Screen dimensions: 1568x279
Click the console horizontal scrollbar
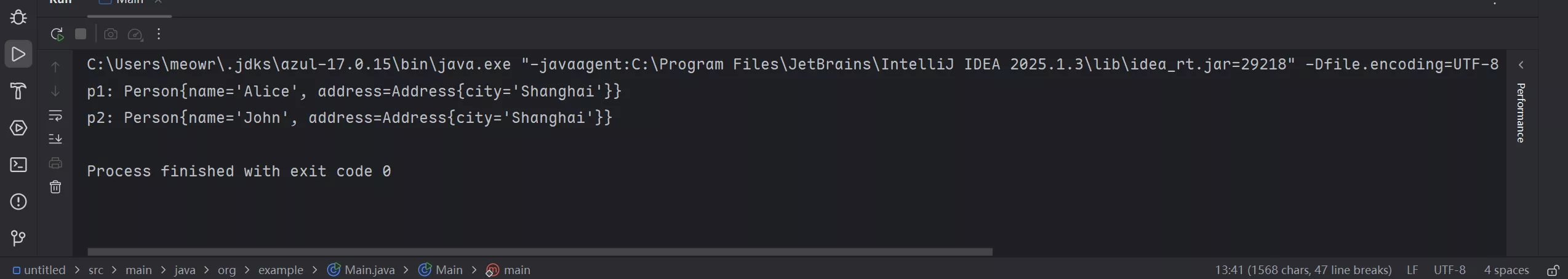pyautogui.click(x=540, y=252)
